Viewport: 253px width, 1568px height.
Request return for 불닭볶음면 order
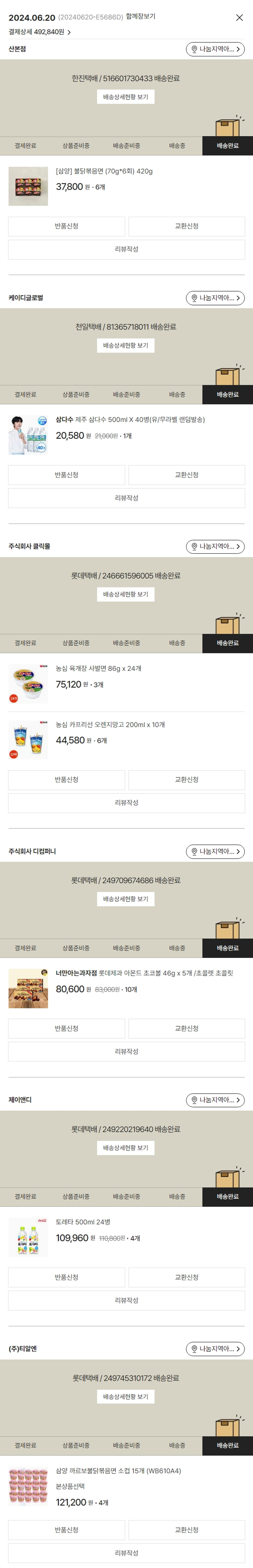tap(66, 226)
